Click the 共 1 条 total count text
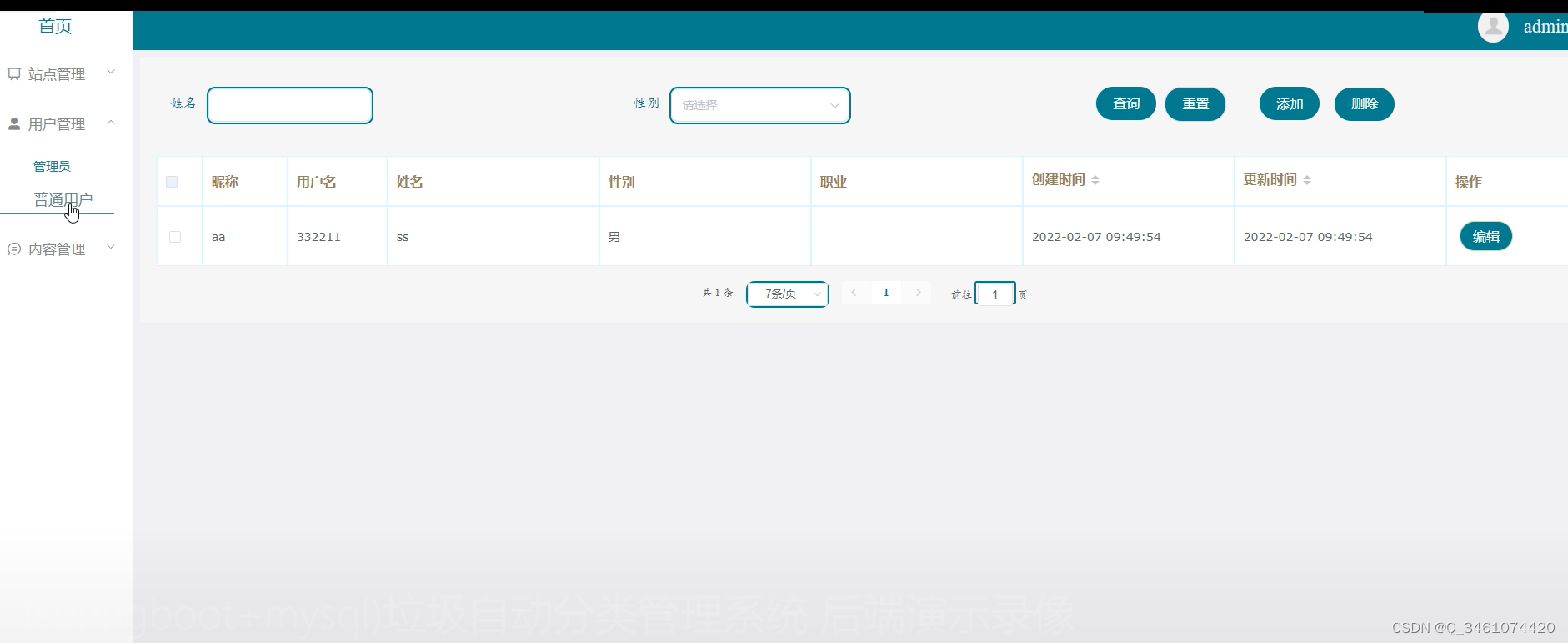Image resolution: width=1568 pixels, height=643 pixels. (718, 293)
